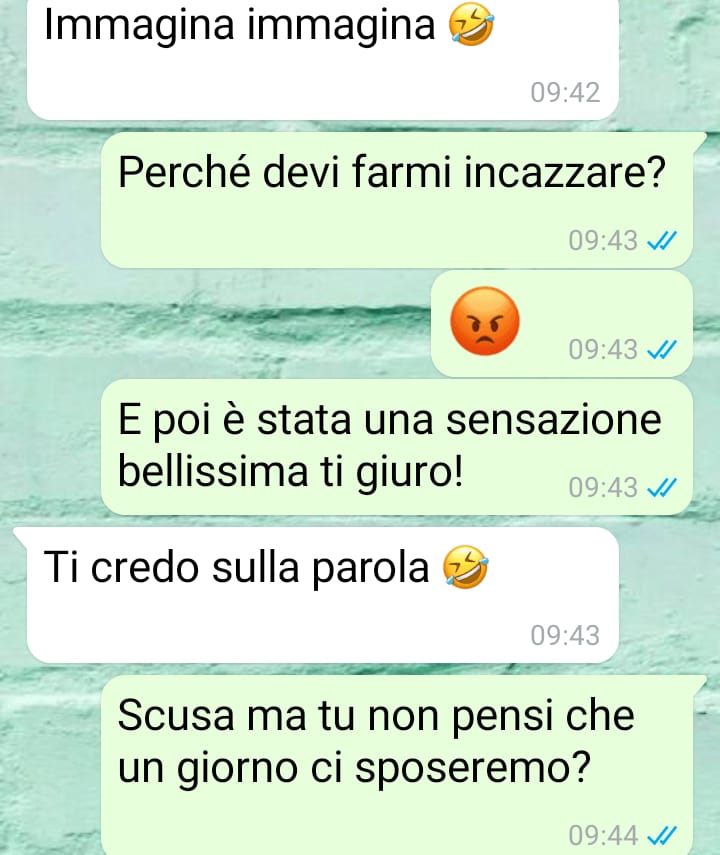The image size is (720, 855).
Task: Select the 'Ti credo sulla parola' message
Action: click(323, 595)
